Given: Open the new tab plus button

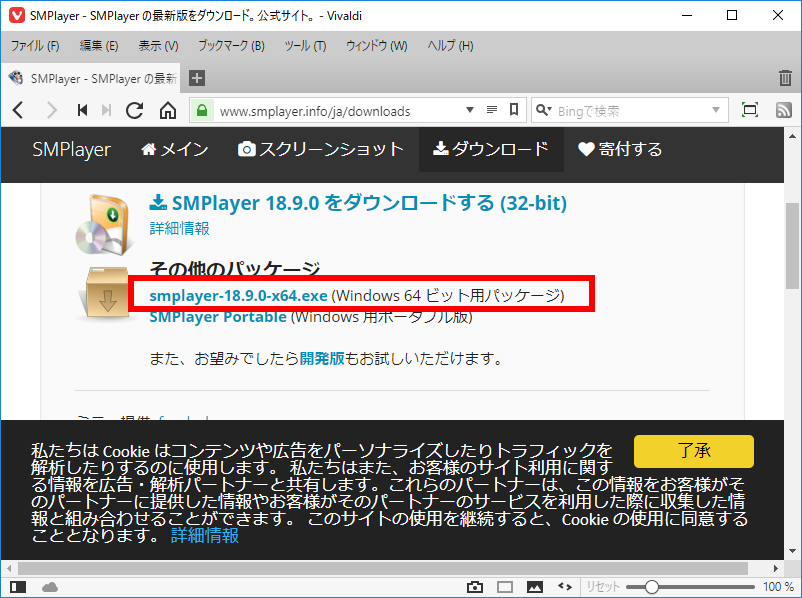Looking at the screenshot, I should (x=197, y=78).
